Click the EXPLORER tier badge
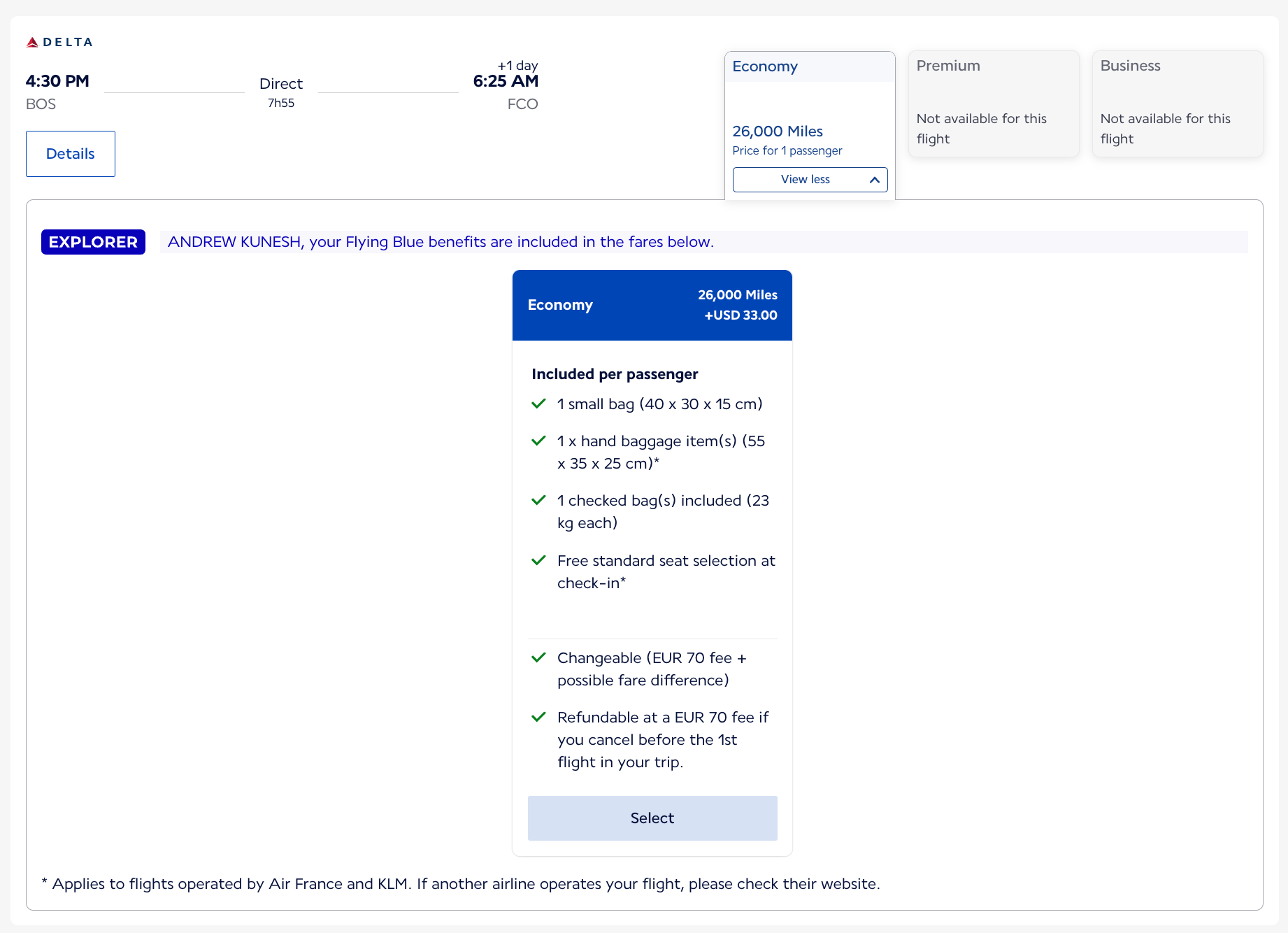 [93, 242]
